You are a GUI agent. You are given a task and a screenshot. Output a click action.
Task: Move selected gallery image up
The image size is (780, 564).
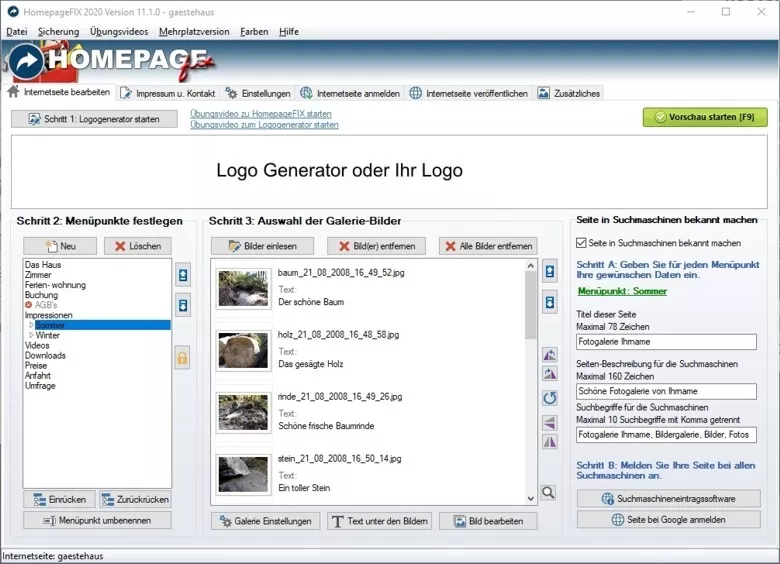coord(550,272)
